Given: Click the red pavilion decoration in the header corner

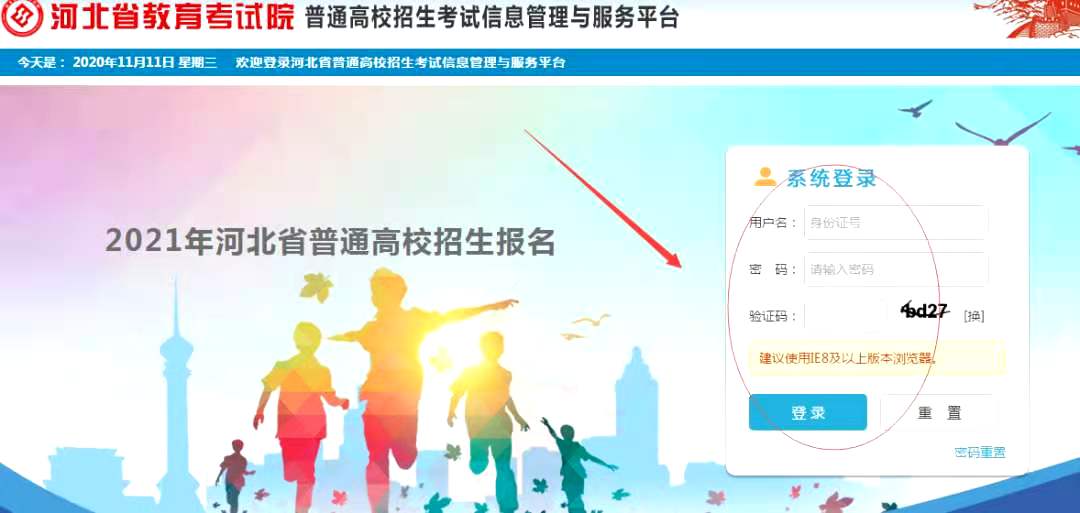Looking at the screenshot, I should point(1027,17).
